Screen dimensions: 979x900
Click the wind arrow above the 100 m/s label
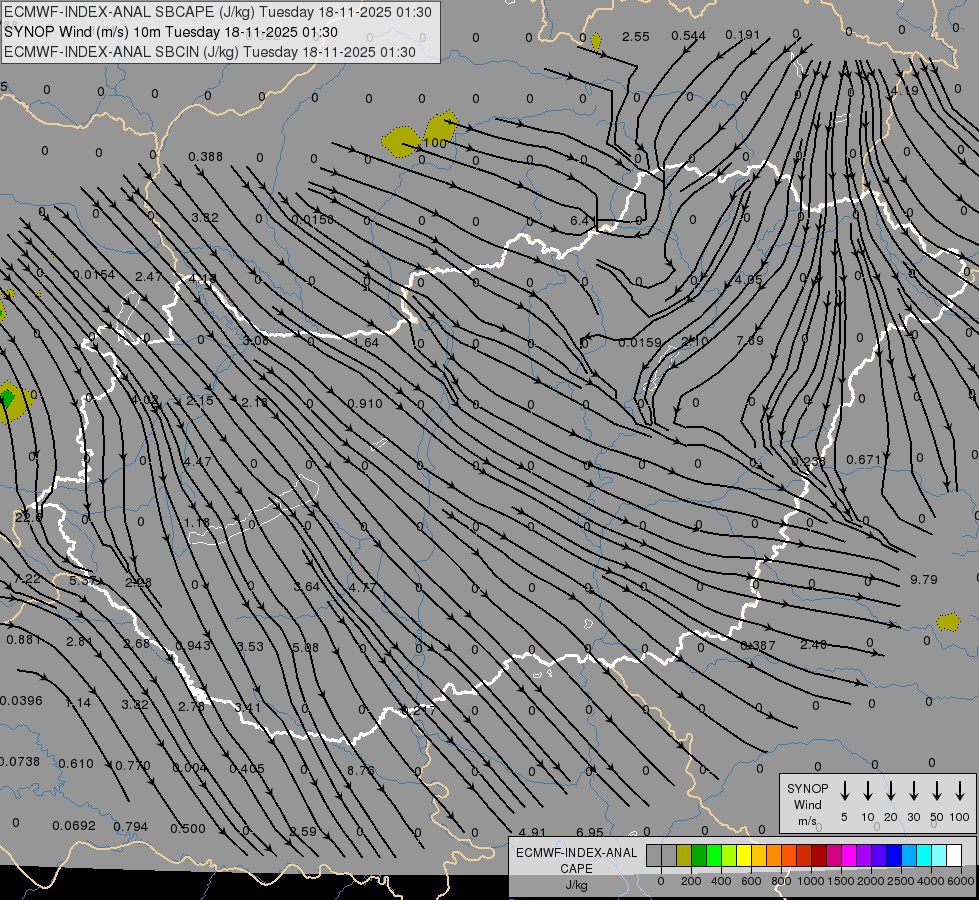coord(960,791)
